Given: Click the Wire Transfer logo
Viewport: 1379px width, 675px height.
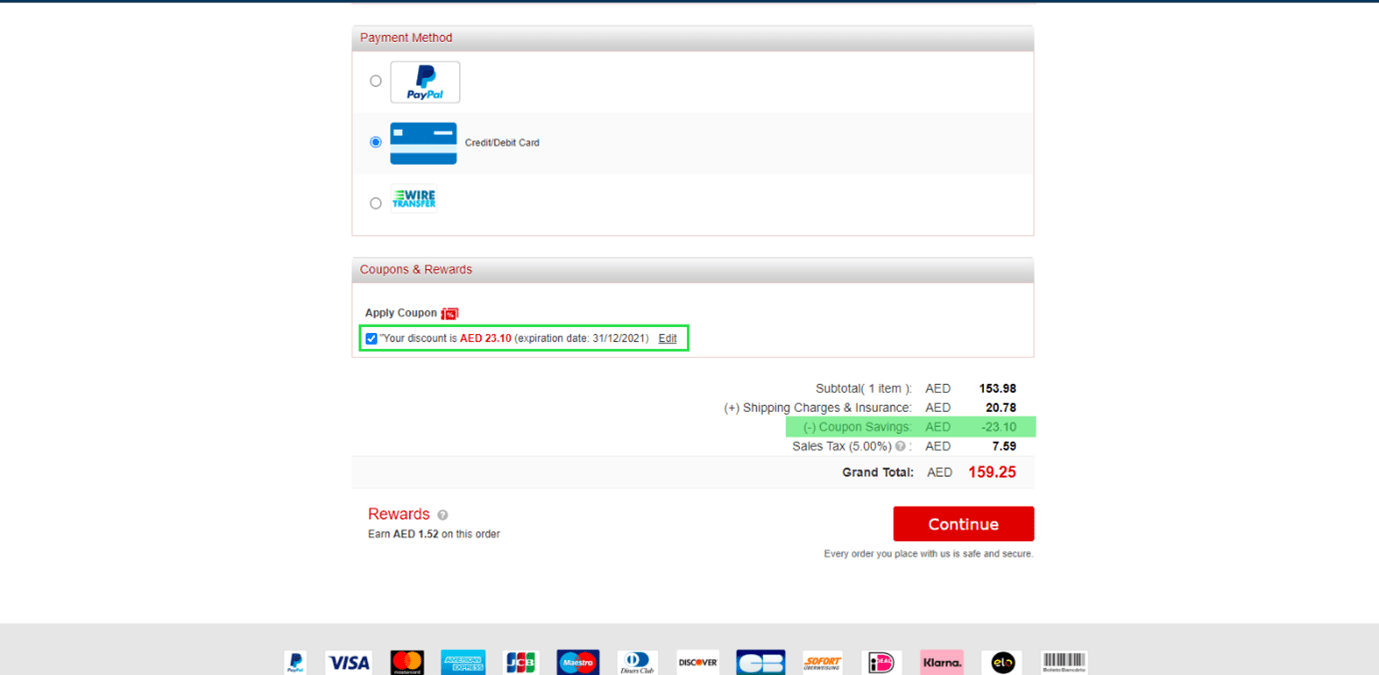Looking at the screenshot, I should point(414,199).
